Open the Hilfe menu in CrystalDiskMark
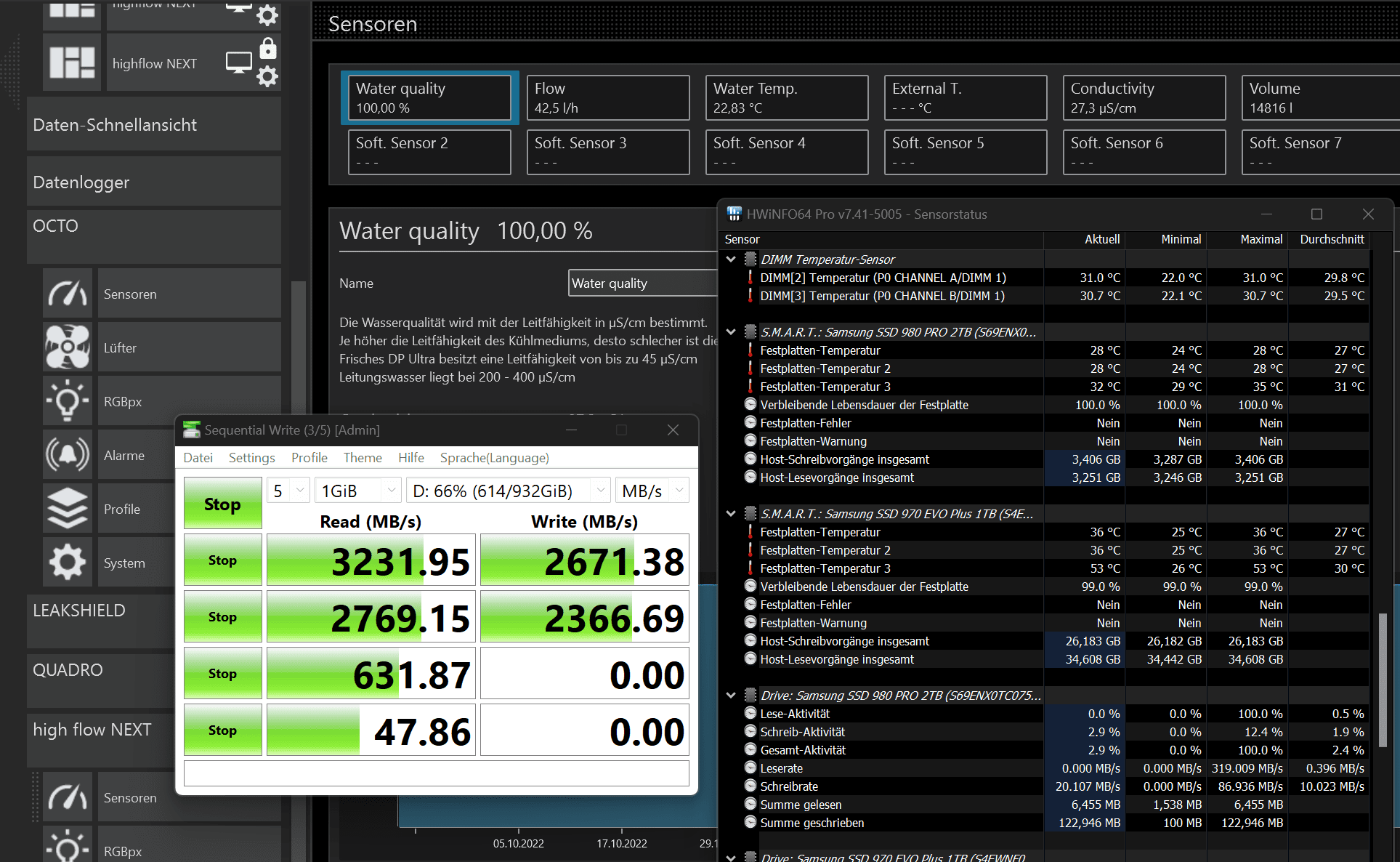Image resolution: width=1400 pixels, height=862 pixels. pyautogui.click(x=411, y=457)
